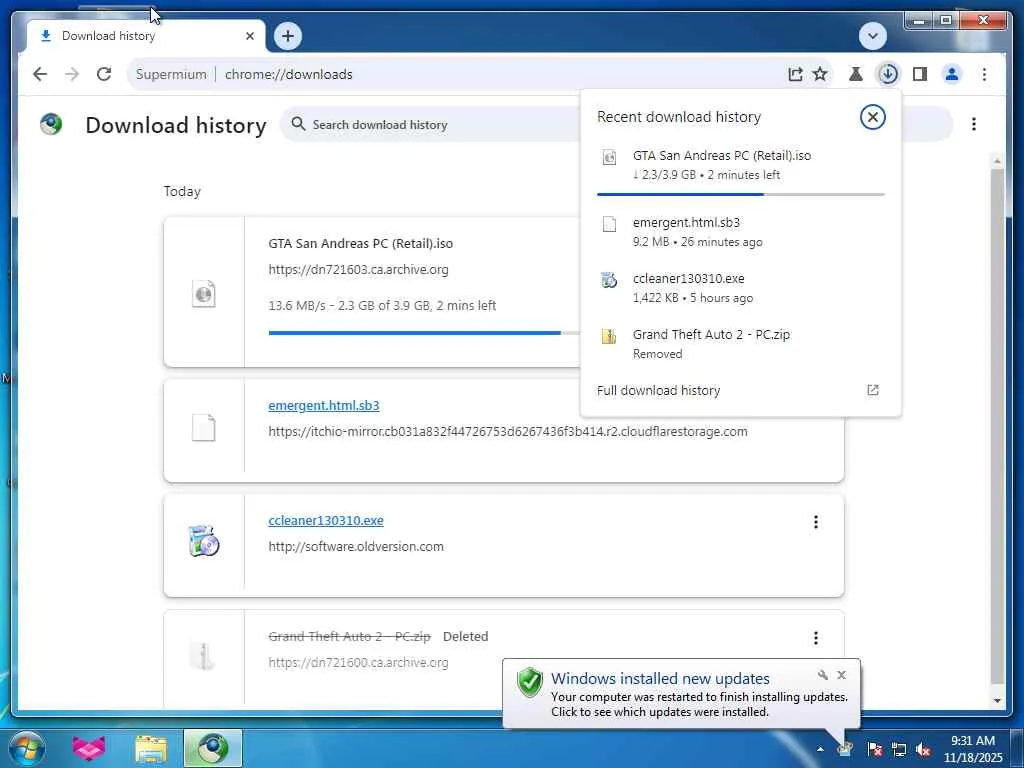Open balloon options wrench icon

point(823,675)
